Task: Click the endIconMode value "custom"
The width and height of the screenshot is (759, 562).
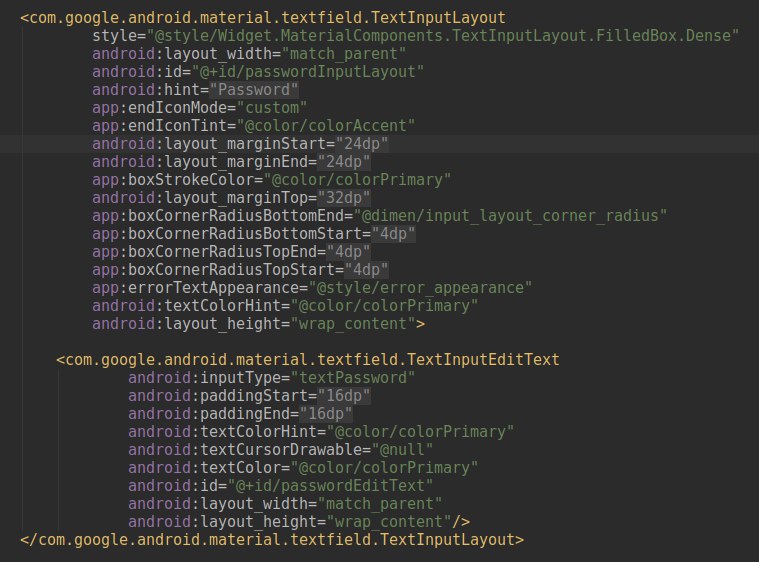Action: click(272, 107)
